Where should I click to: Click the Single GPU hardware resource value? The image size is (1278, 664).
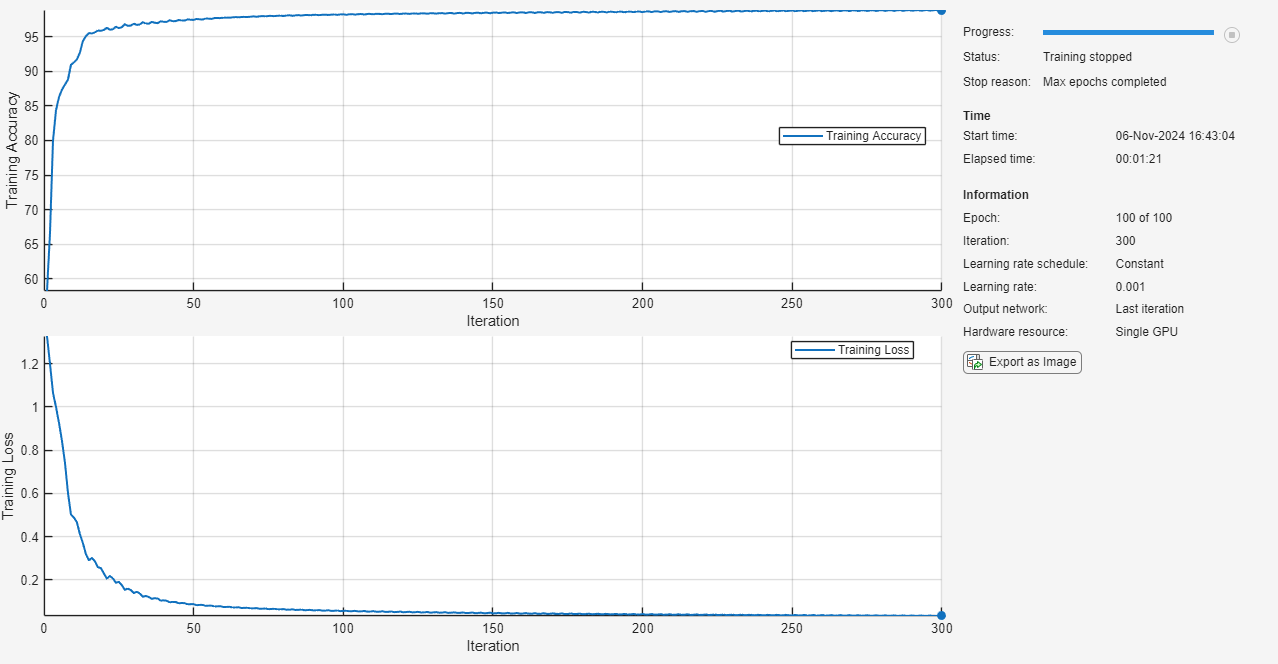1146,332
